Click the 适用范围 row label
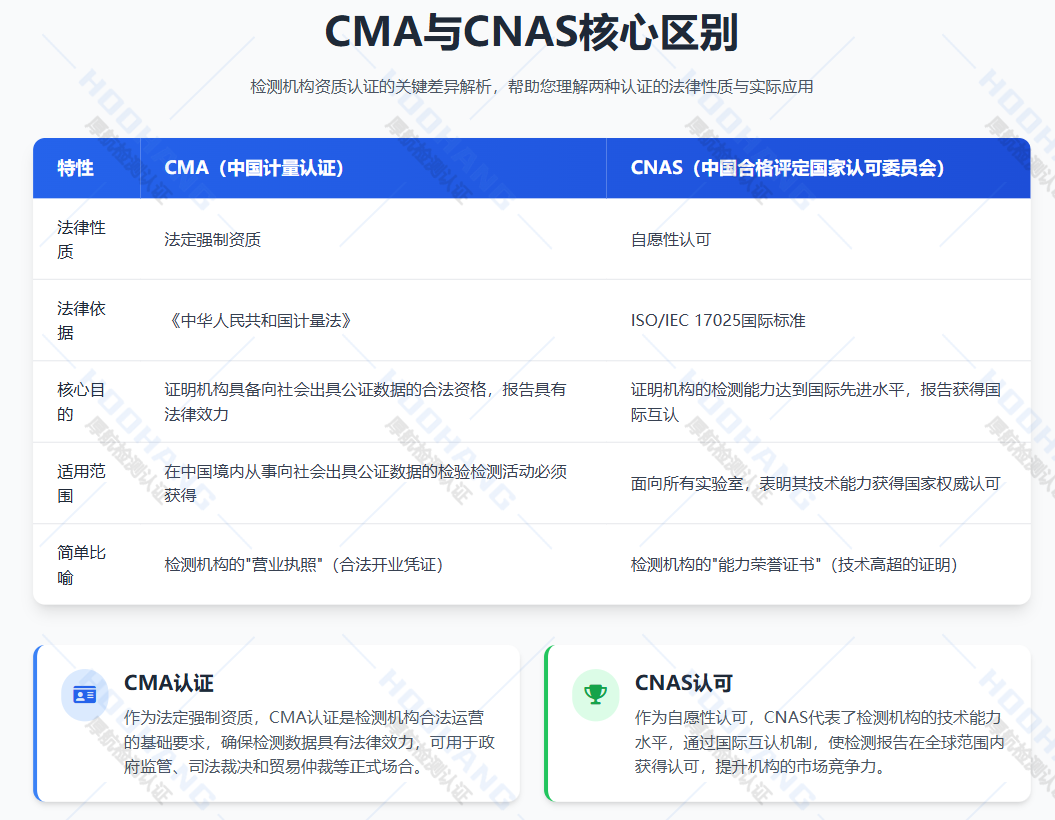1055x820 pixels. tap(81, 483)
